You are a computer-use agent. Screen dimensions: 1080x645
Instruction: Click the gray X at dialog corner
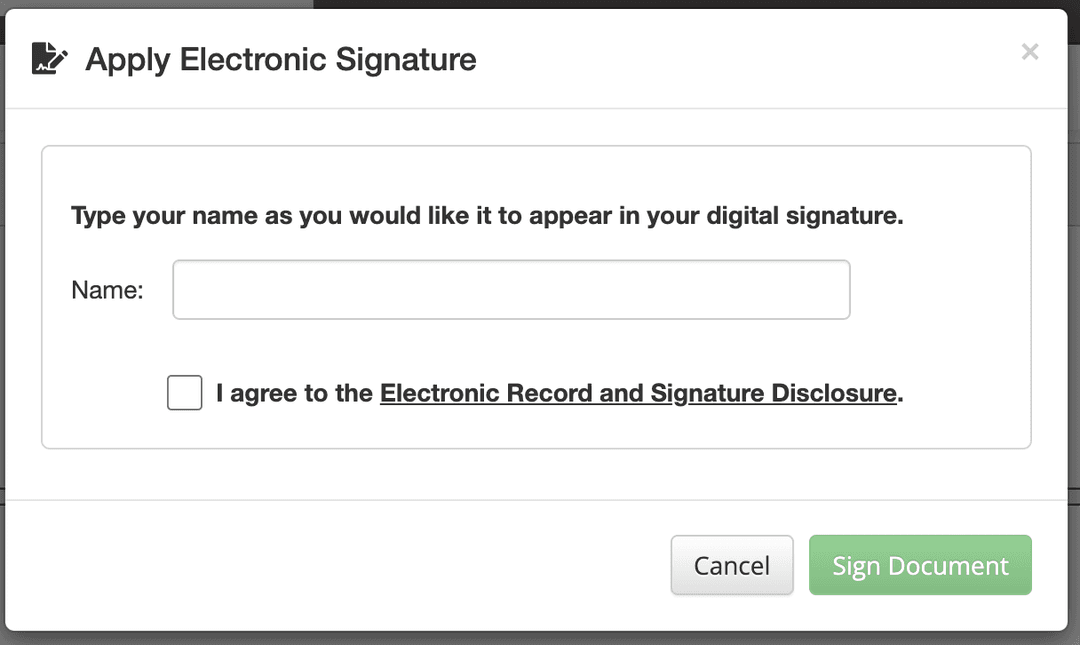tap(1030, 52)
